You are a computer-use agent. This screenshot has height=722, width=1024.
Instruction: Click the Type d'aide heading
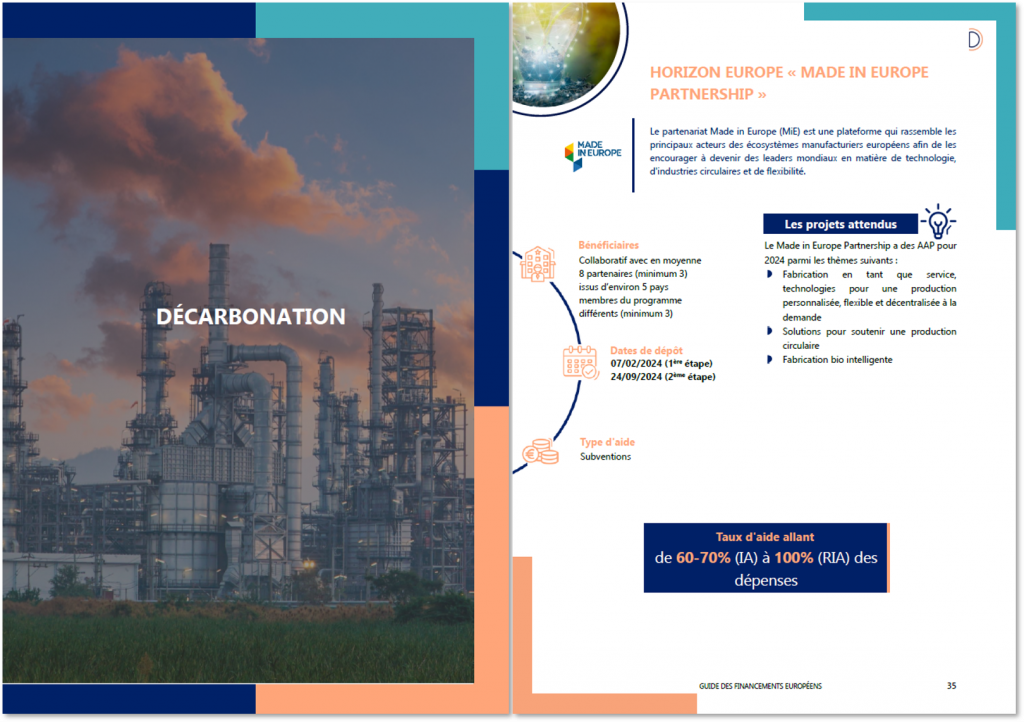point(607,442)
